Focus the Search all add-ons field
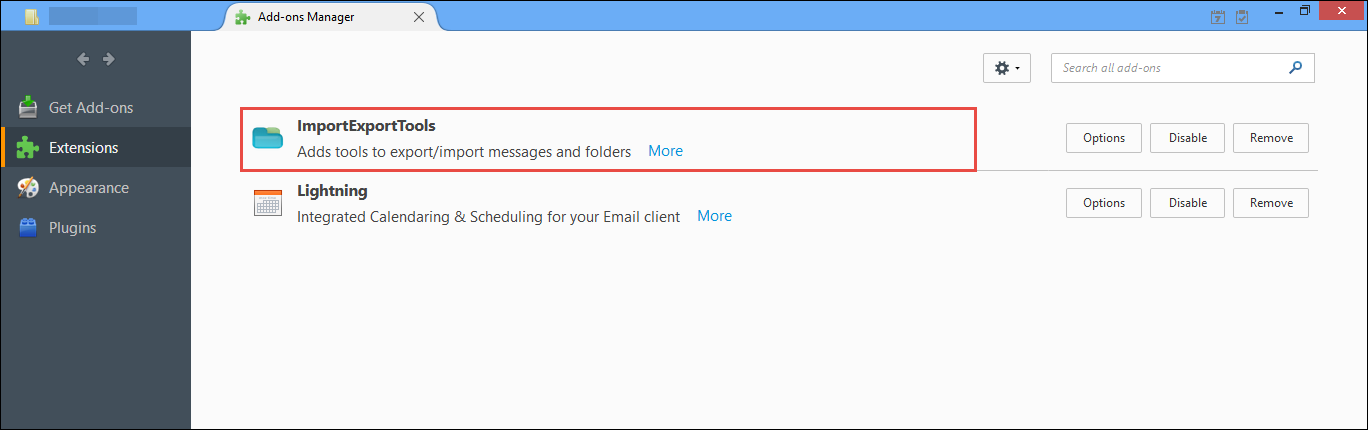Viewport: 1368px width, 430px height. [1170, 68]
